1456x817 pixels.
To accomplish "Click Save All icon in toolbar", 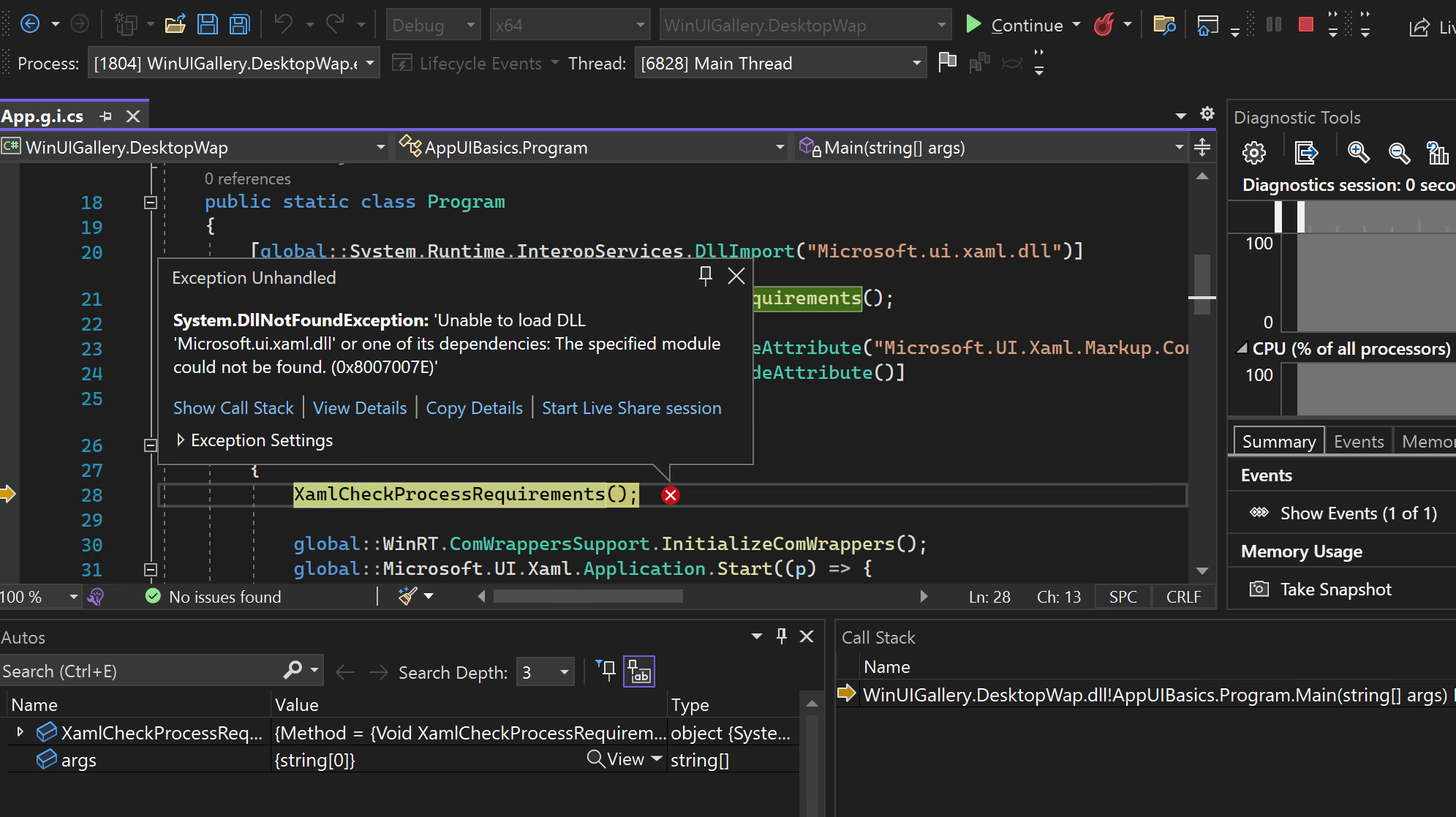I will click(x=239, y=25).
